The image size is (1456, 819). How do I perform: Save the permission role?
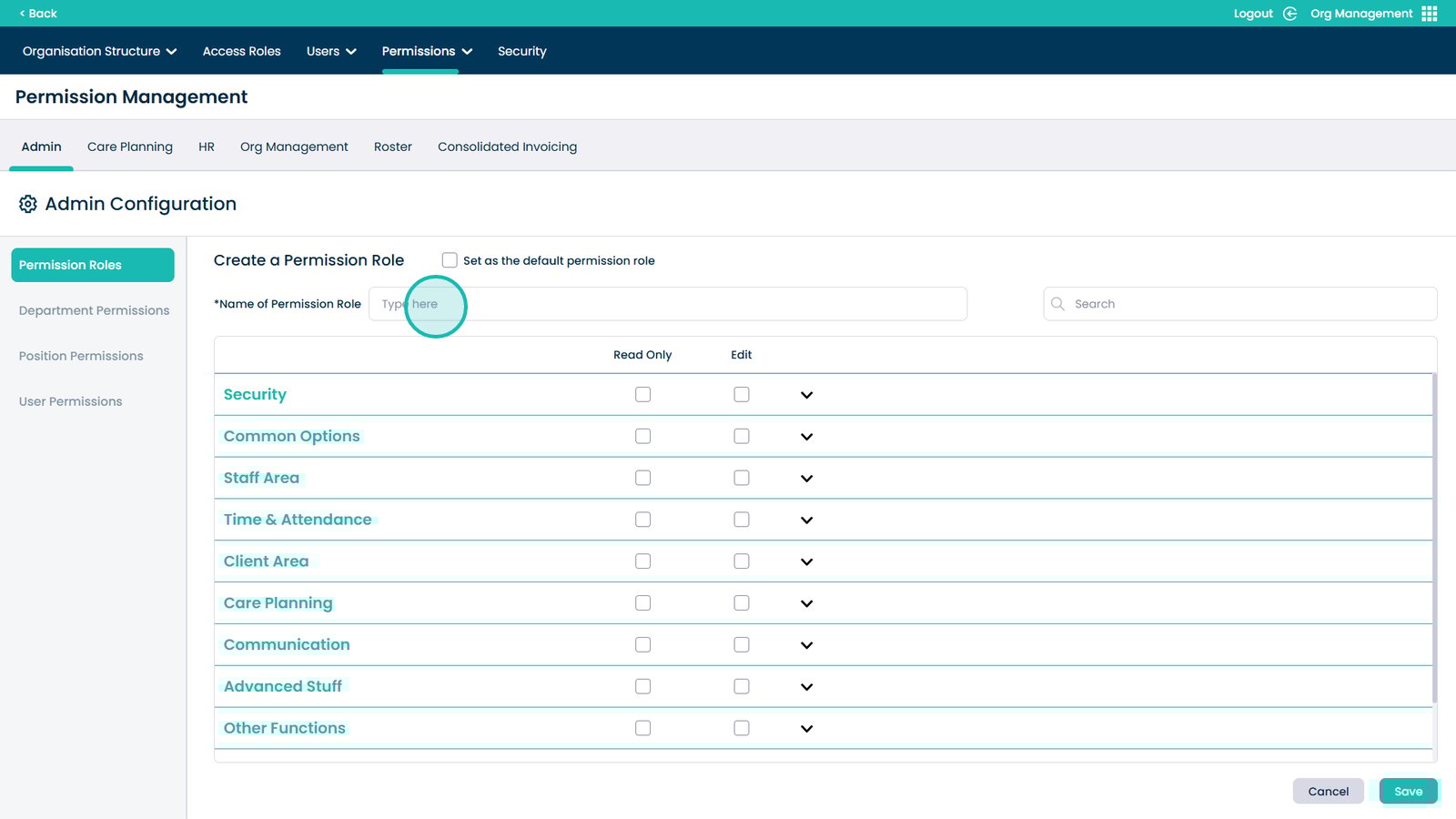pyautogui.click(x=1408, y=791)
